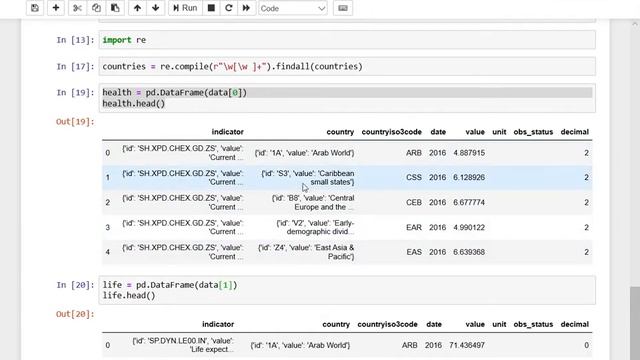Viewport: 640px width, 360px height.
Task: Click the 'East Asia & Pacific' country cell
Action: (307, 252)
